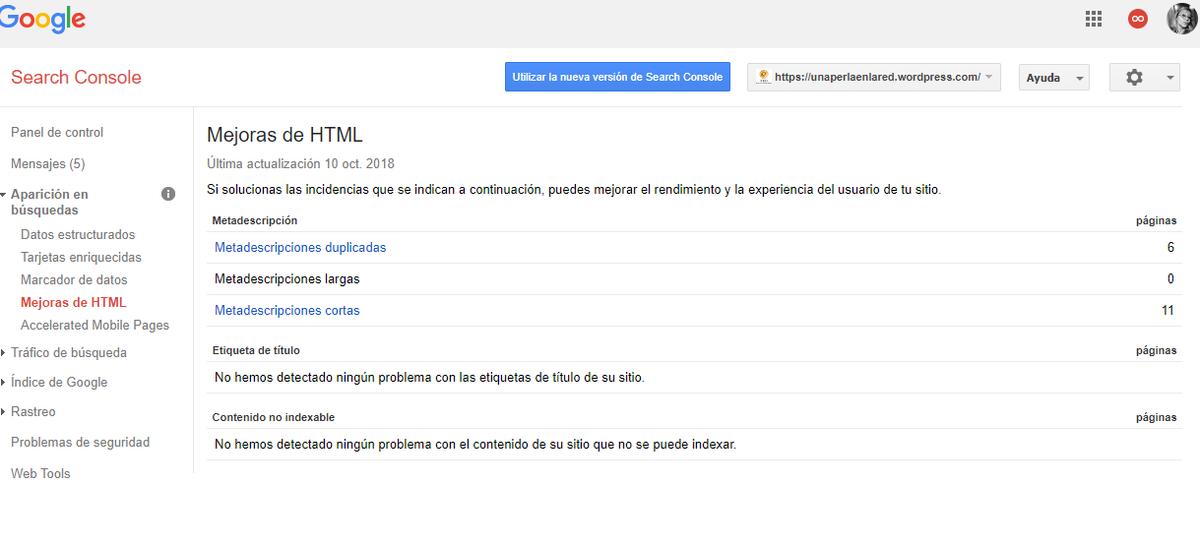Collapse the Aparición en búsquedas section
The height and width of the screenshot is (546, 1200).
3,195
